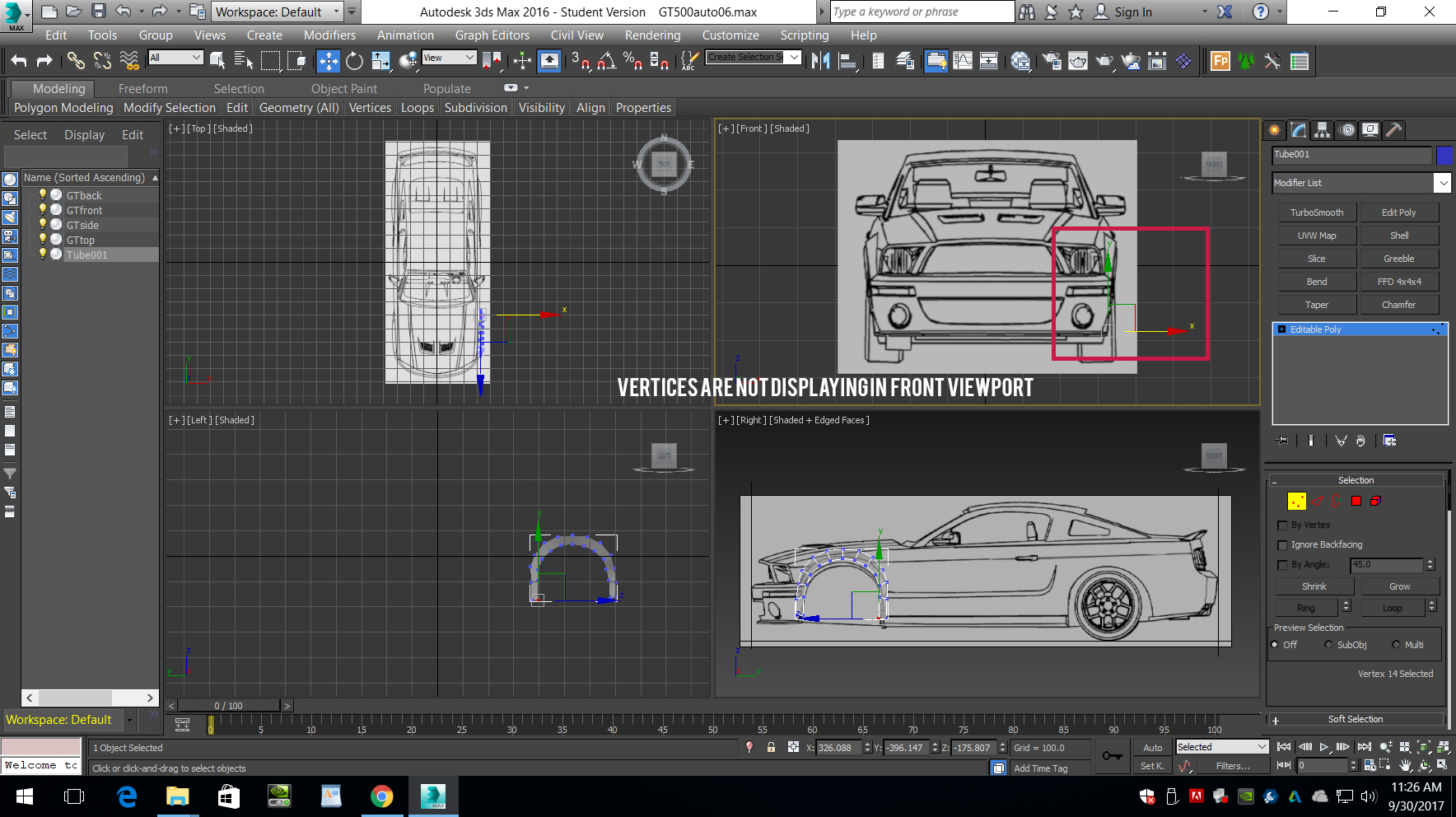This screenshot has width=1456, height=817.
Task: Click Go to Start playback icon
Action: (1284, 747)
